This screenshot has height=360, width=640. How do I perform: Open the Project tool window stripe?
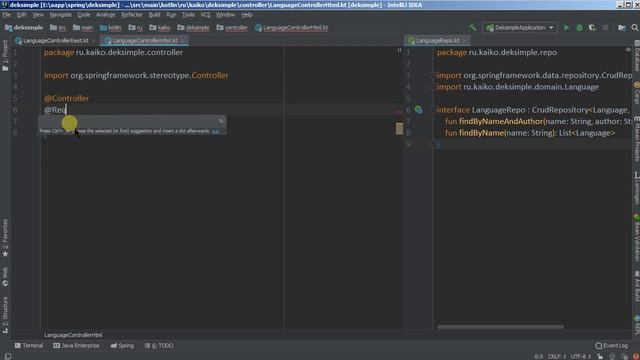pyautogui.click(x=5, y=55)
